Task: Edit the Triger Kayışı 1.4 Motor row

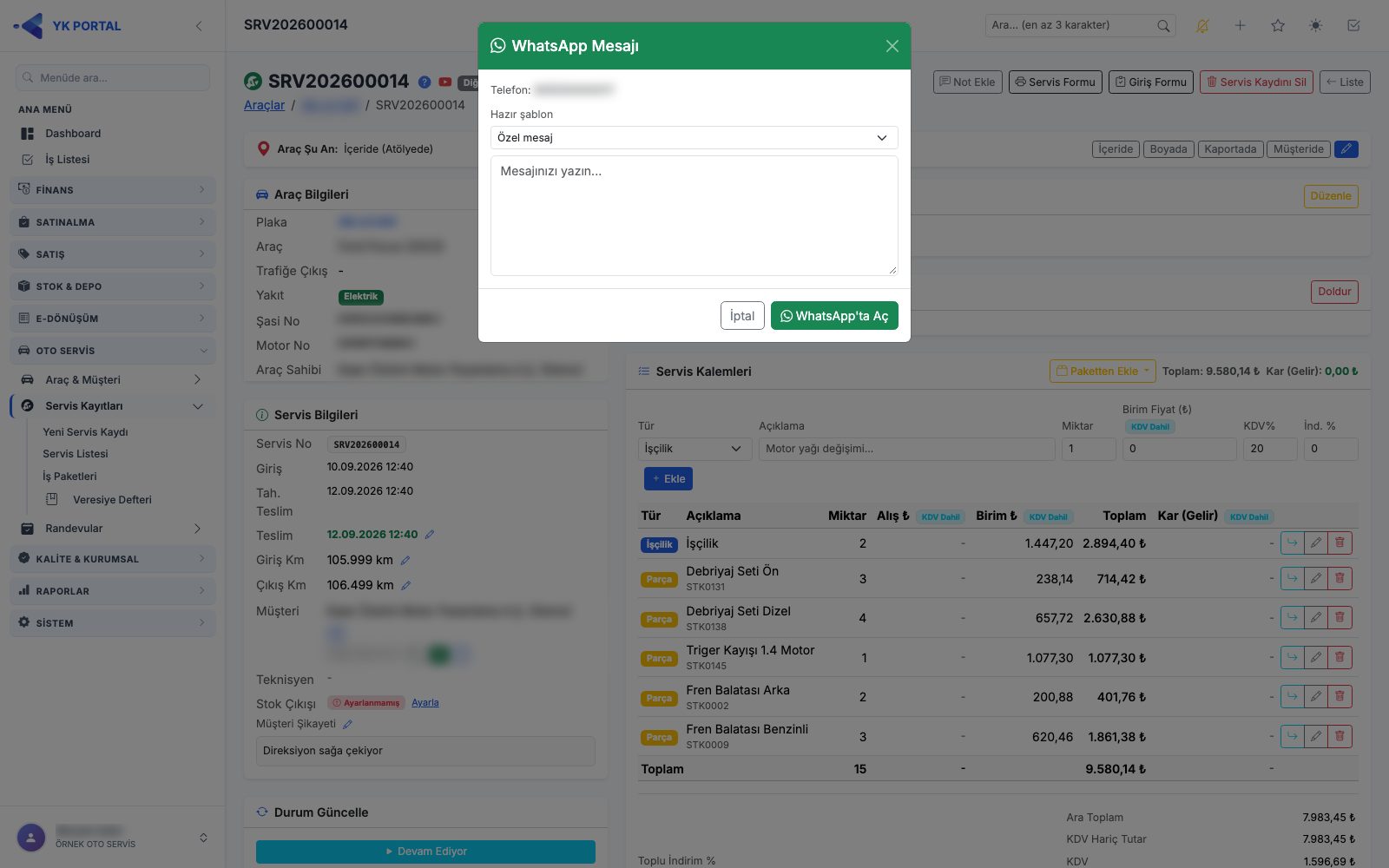Action: tap(1316, 658)
